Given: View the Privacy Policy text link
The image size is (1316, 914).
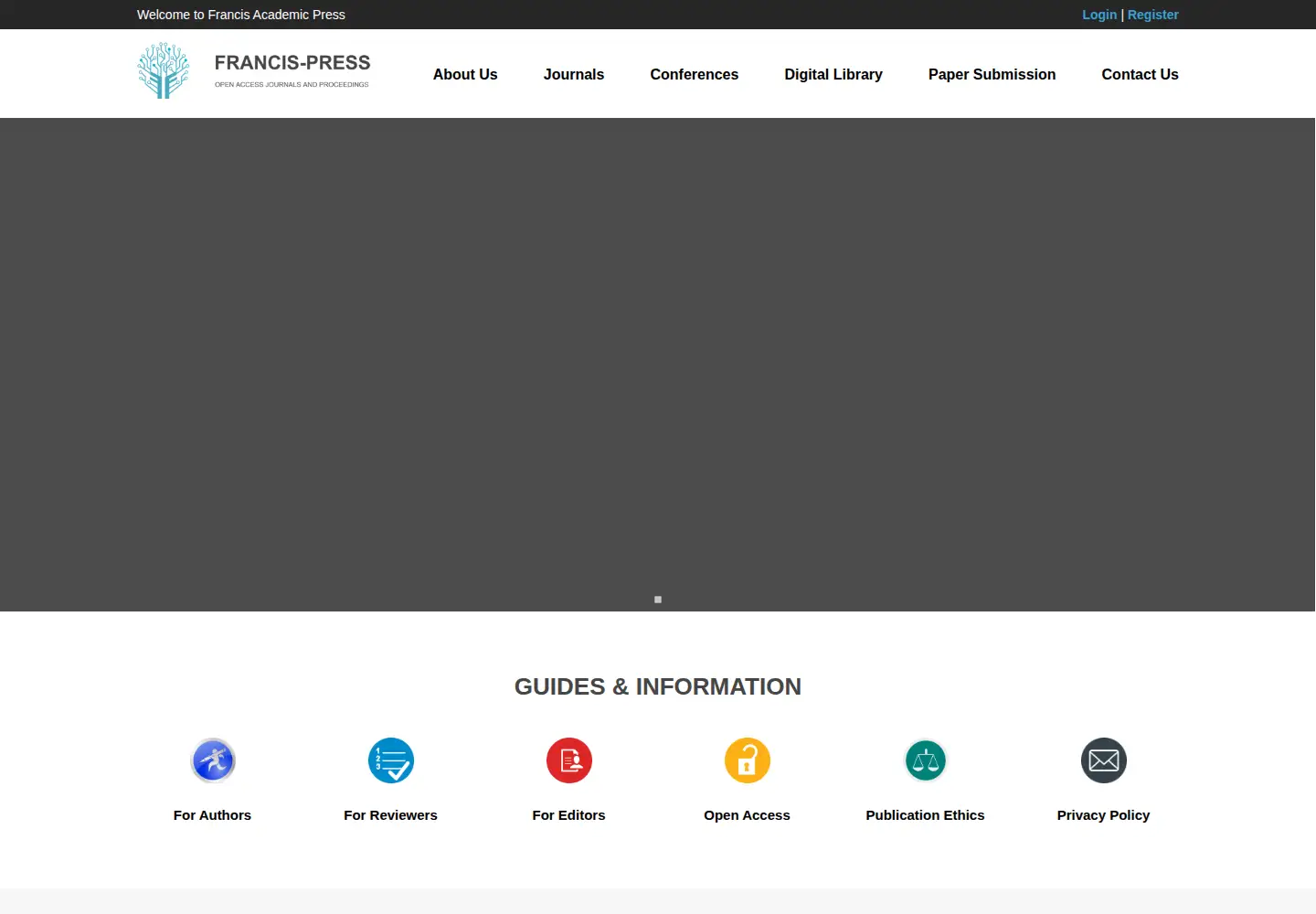Looking at the screenshot, I should (x=1104, y=815).
